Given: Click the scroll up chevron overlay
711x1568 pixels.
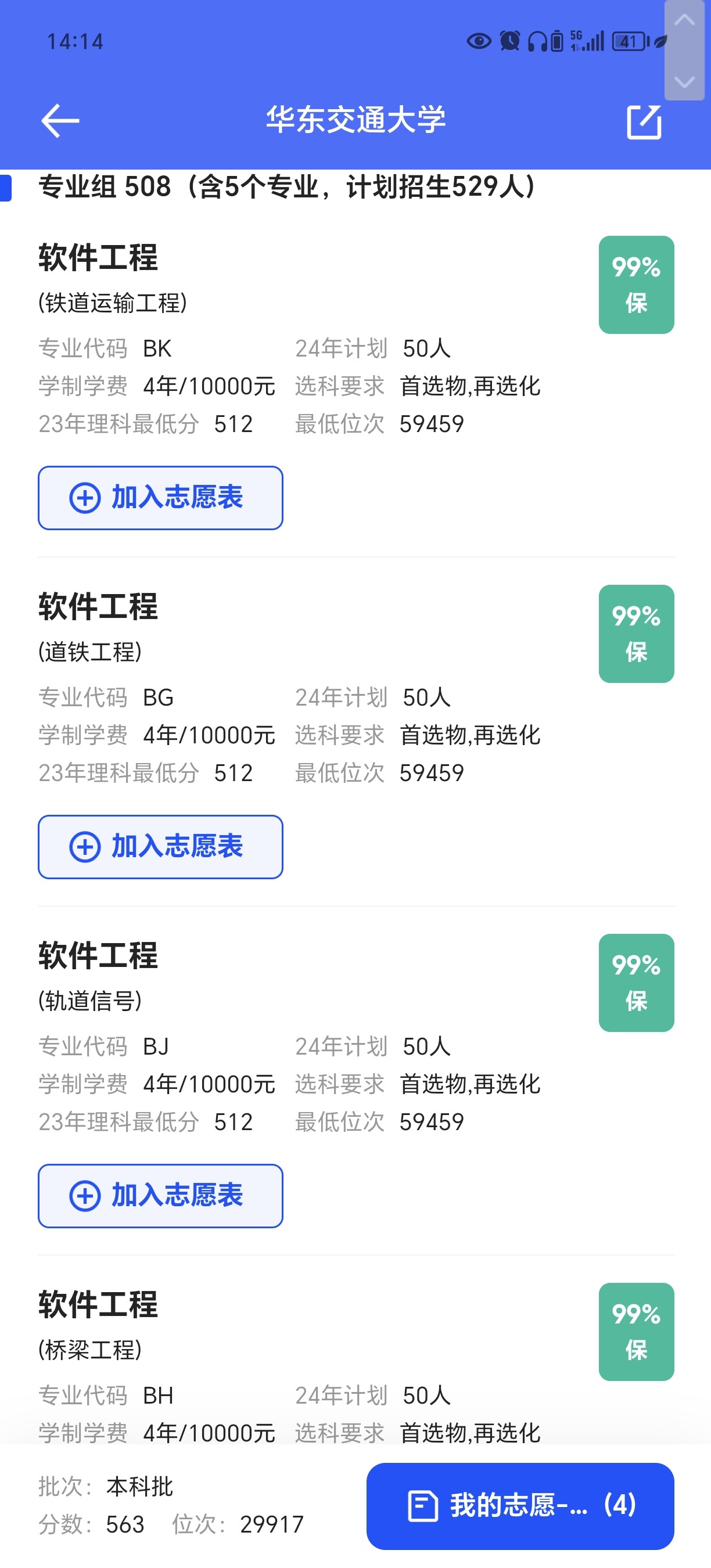Looking at the screenshot, I should [x=684, y=20].
